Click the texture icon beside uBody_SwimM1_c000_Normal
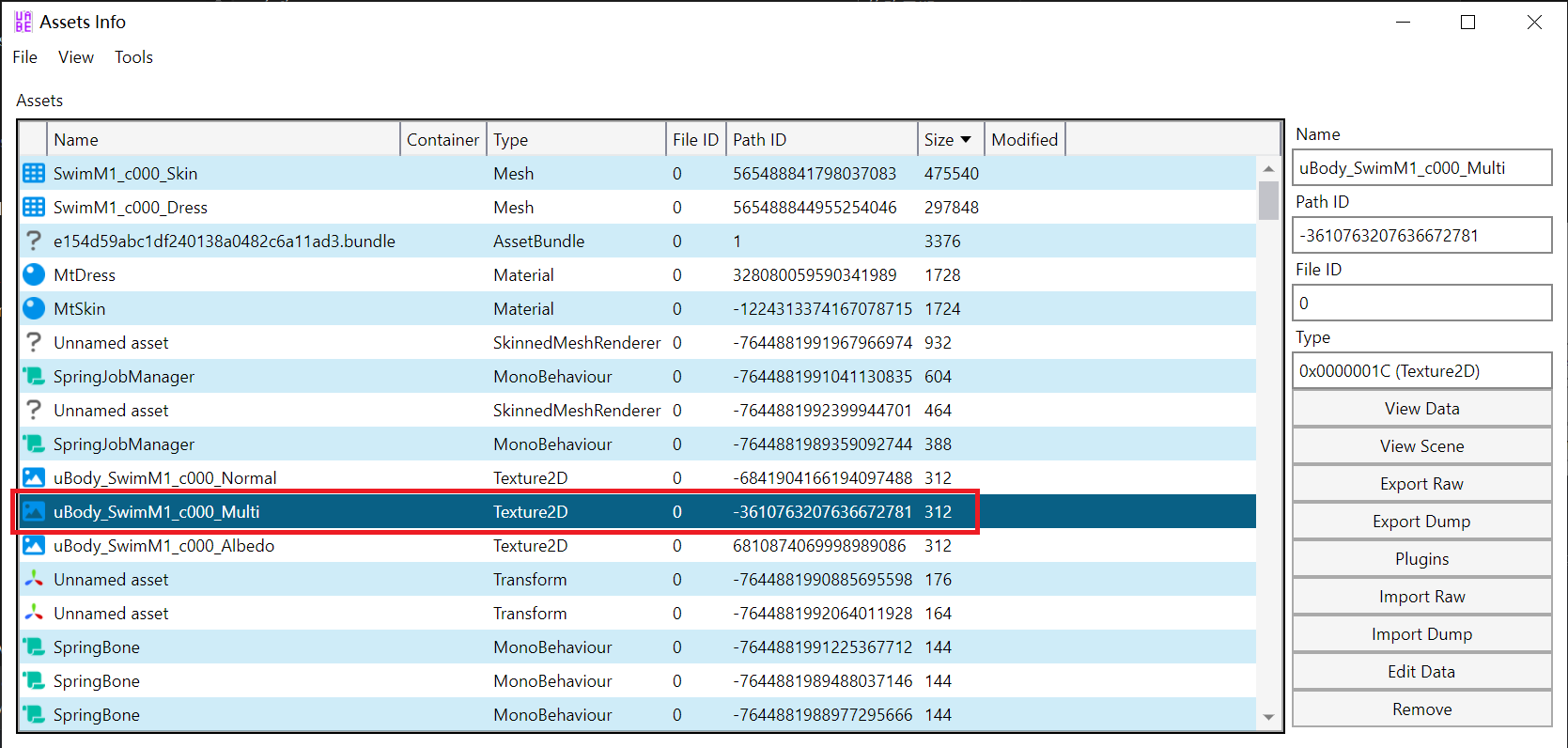 34,477
